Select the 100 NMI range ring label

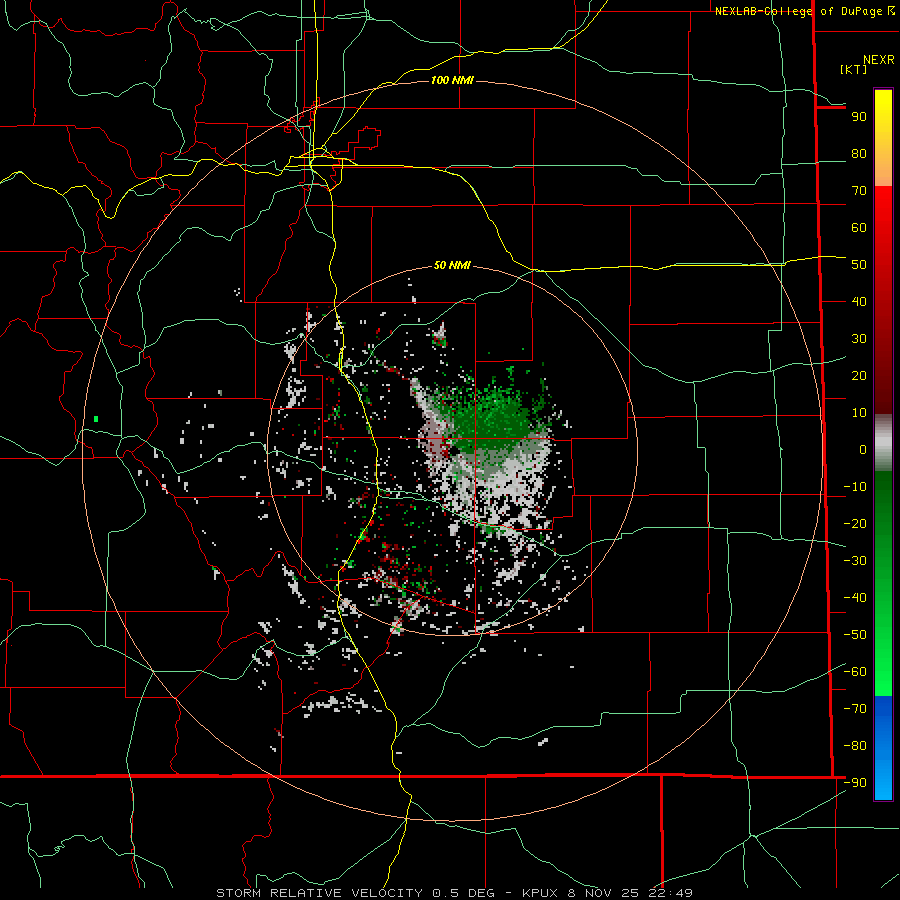(x=452, y=80)
